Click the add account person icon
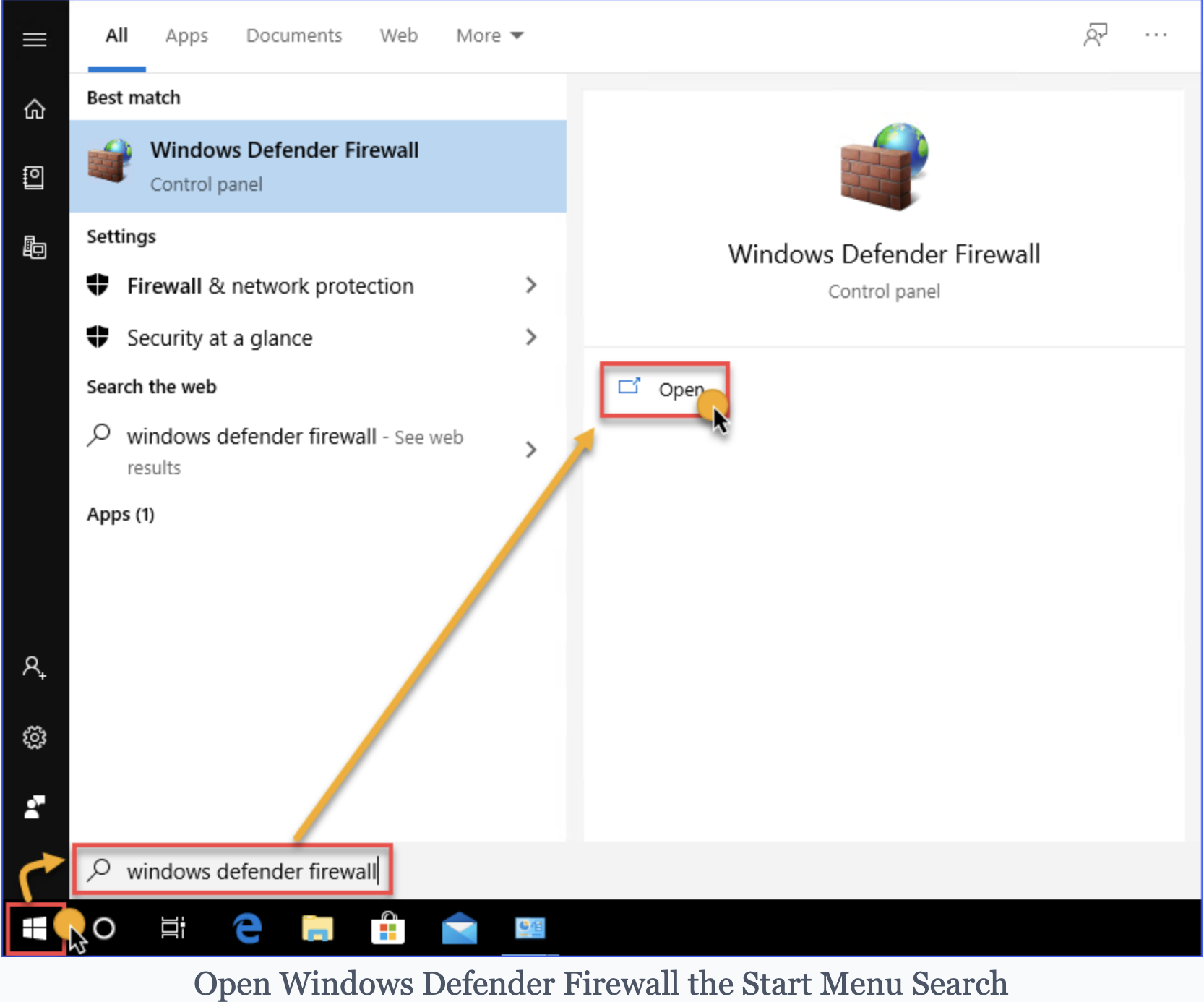Viewport: 1204px width, 1002px height. [x=34, y=667]
